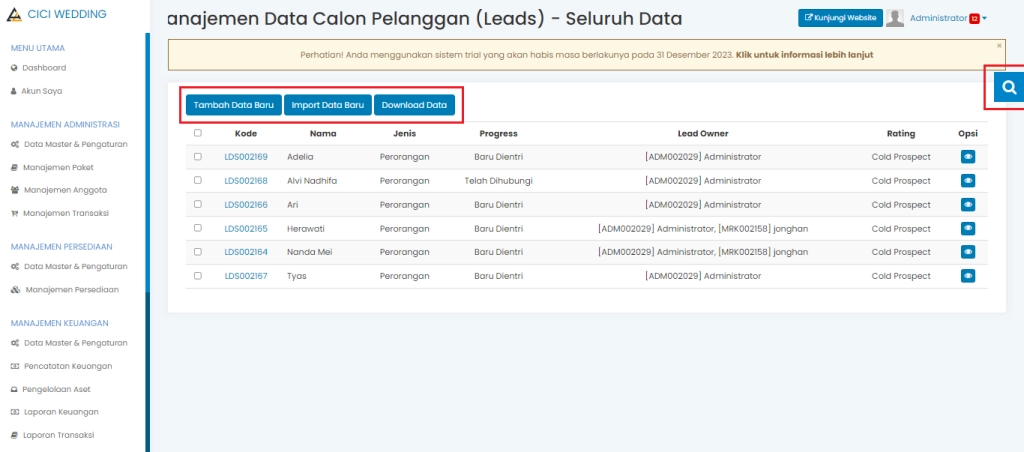Check the box for LDS002168 Alvi Nadhifa
Screen dimensions: 1024x452
pyautogui.click(x=198, y=180)
